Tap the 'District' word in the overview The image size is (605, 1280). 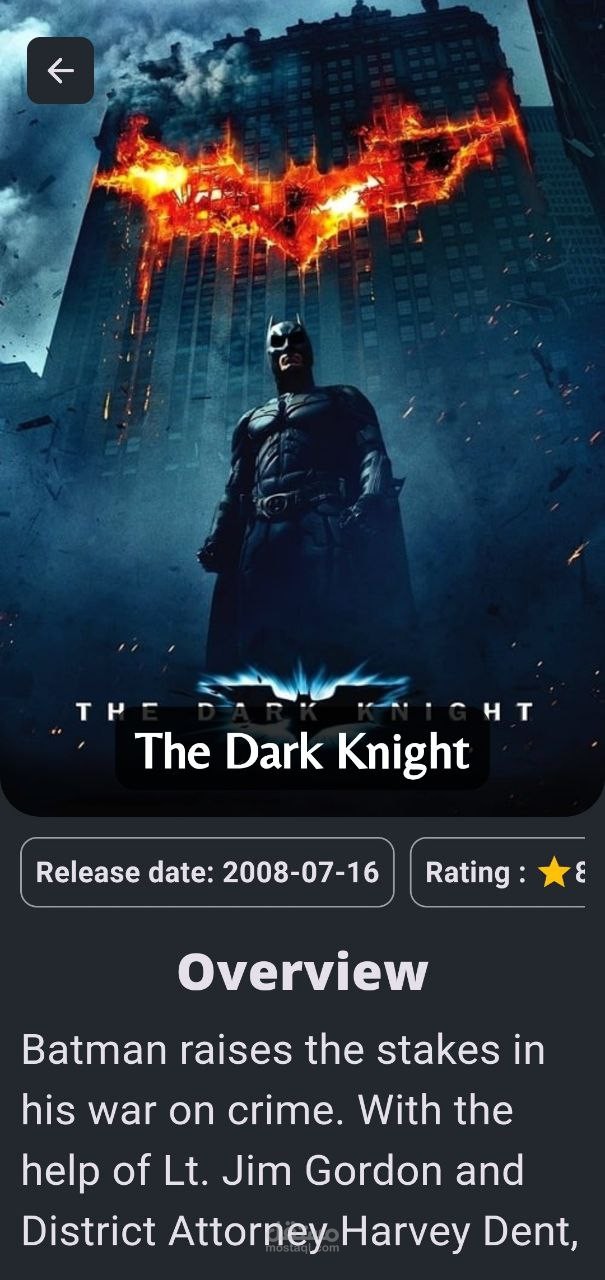point(90,1231)
